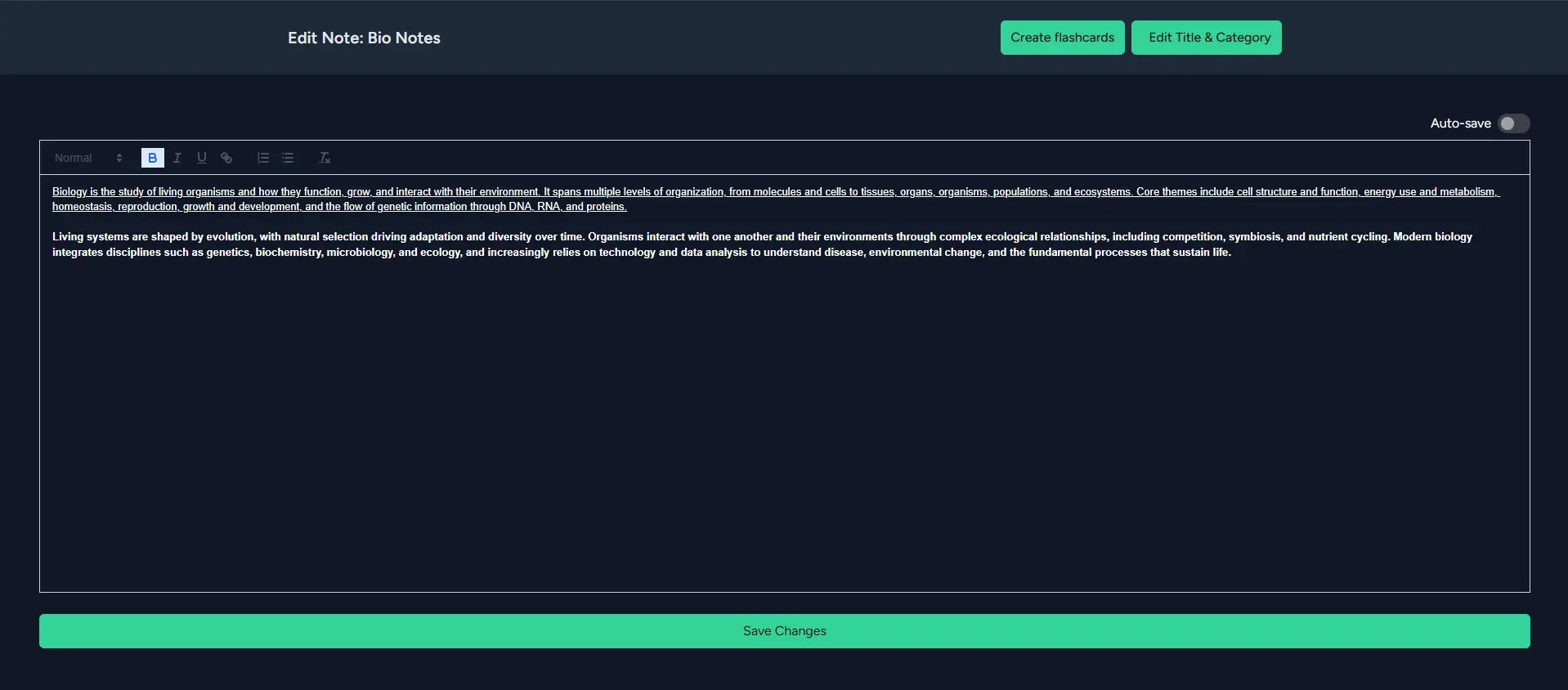Clear formatting with the Tx icon
The width and height of the screenshot is (1568, 690).
point(325,158)
